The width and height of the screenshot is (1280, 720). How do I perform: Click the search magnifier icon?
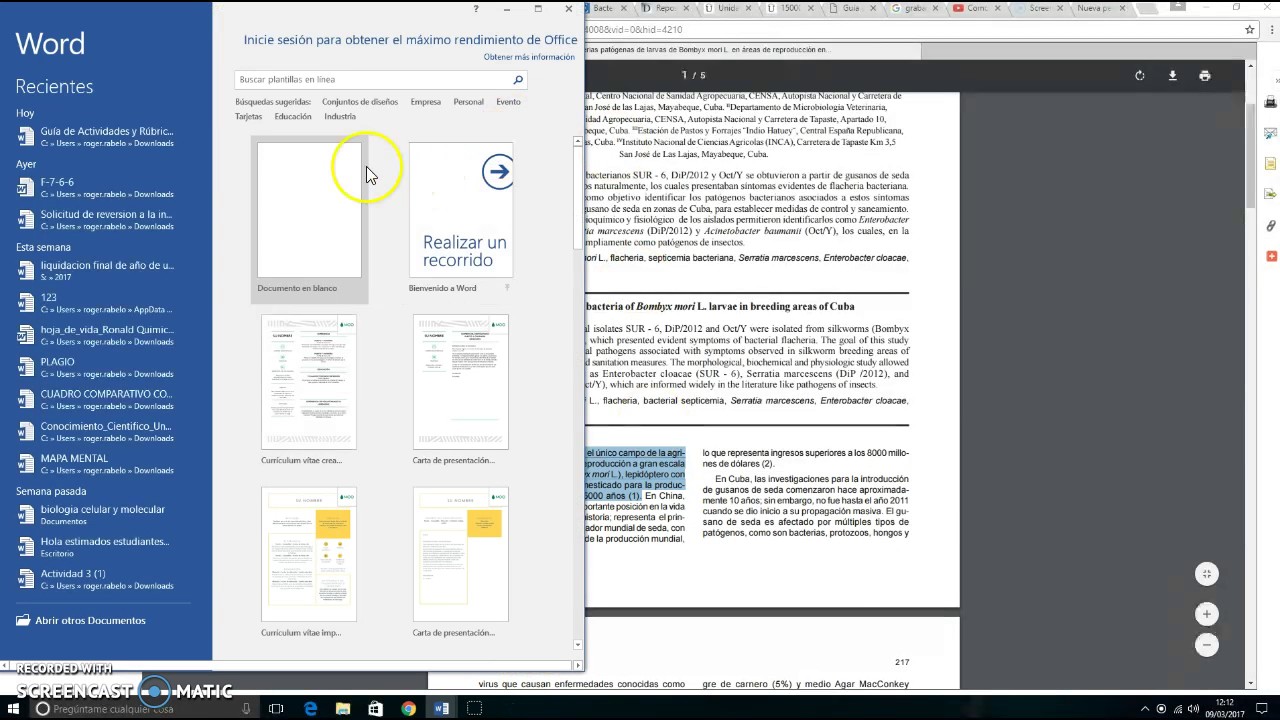pos(518,79)
